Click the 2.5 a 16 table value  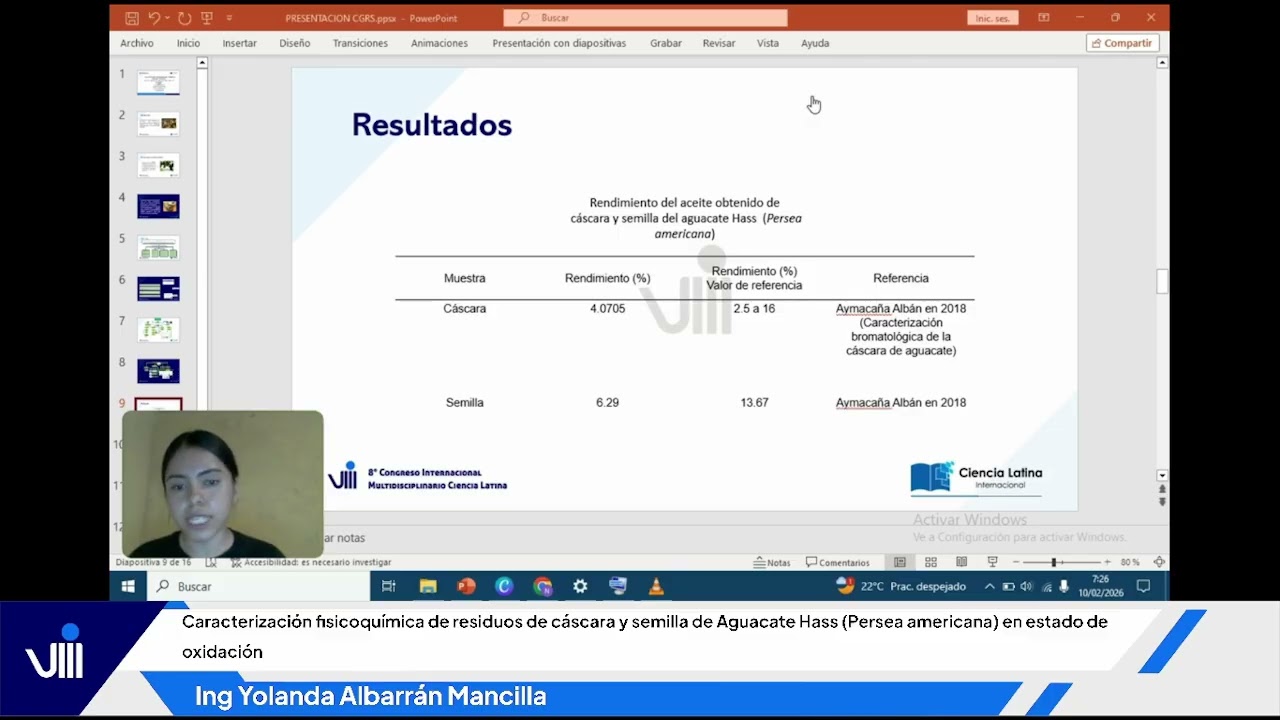tap(754, 308)
